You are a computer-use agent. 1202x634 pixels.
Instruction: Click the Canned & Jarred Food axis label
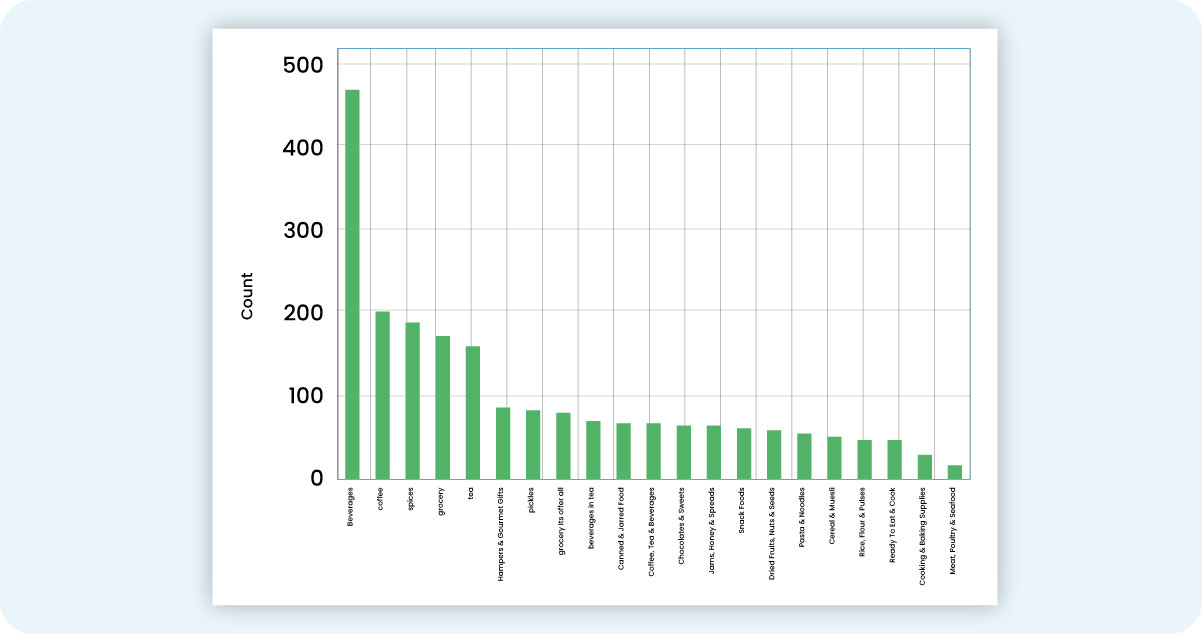pyautogui.click(x=622, y=528)
